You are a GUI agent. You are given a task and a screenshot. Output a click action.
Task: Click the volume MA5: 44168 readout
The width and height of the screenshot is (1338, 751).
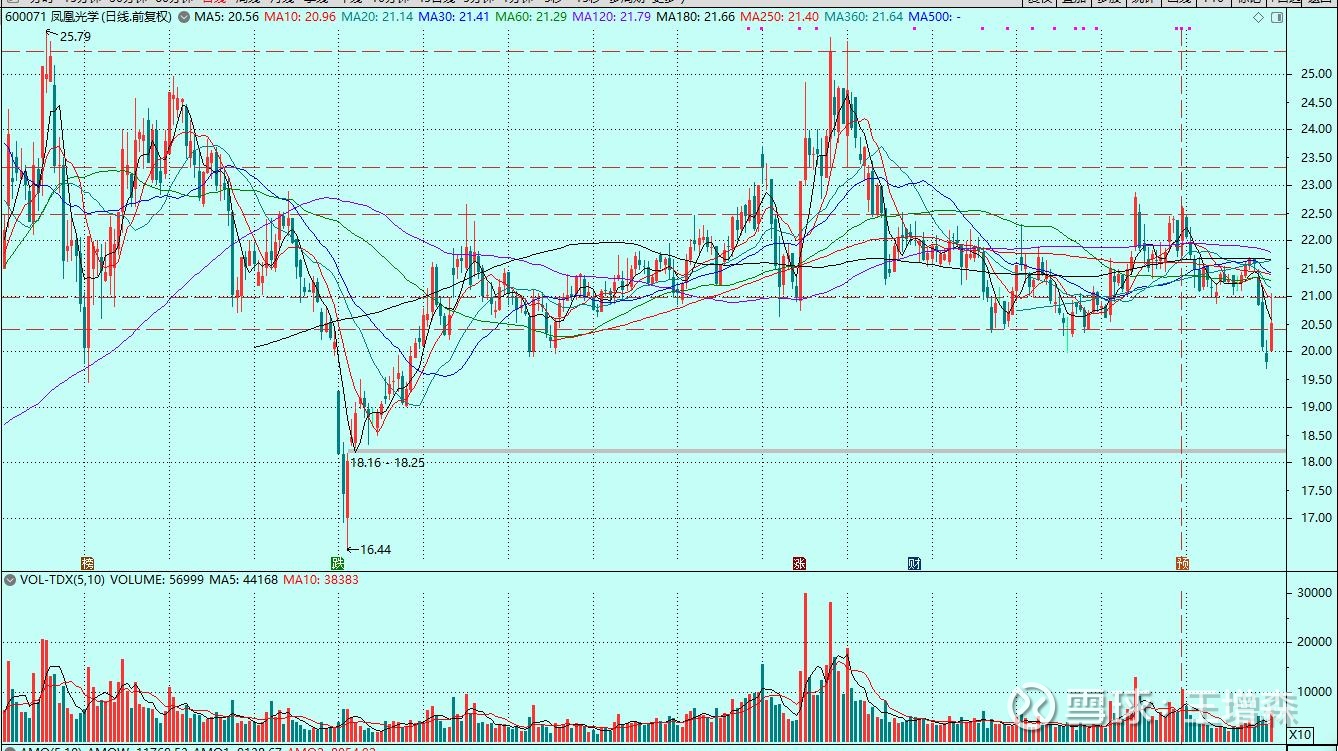241,580
